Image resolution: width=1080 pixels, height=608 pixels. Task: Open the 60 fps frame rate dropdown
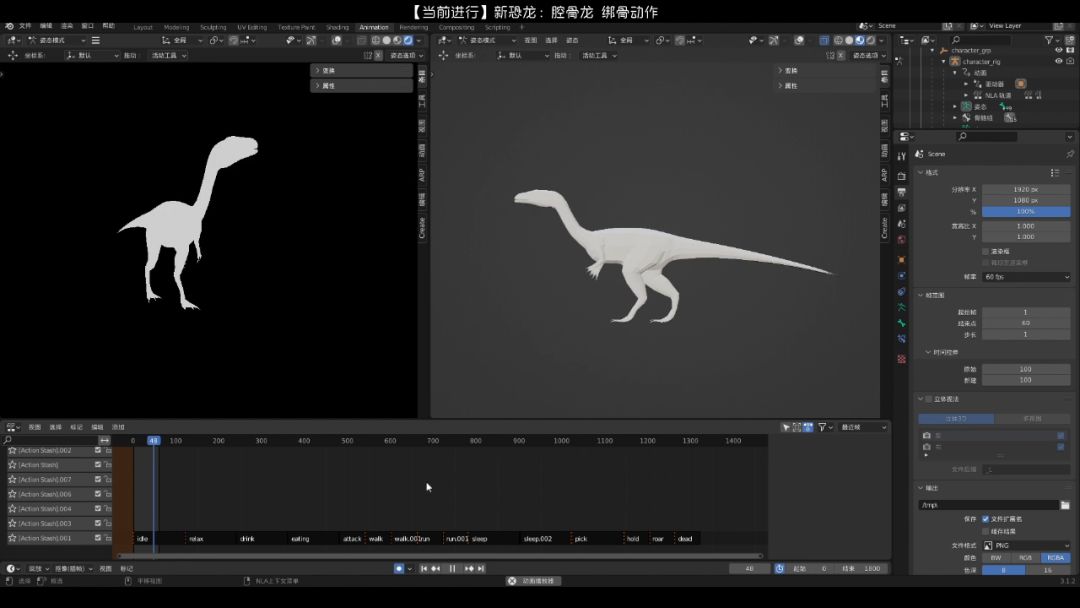click(x=1026, y=277)
